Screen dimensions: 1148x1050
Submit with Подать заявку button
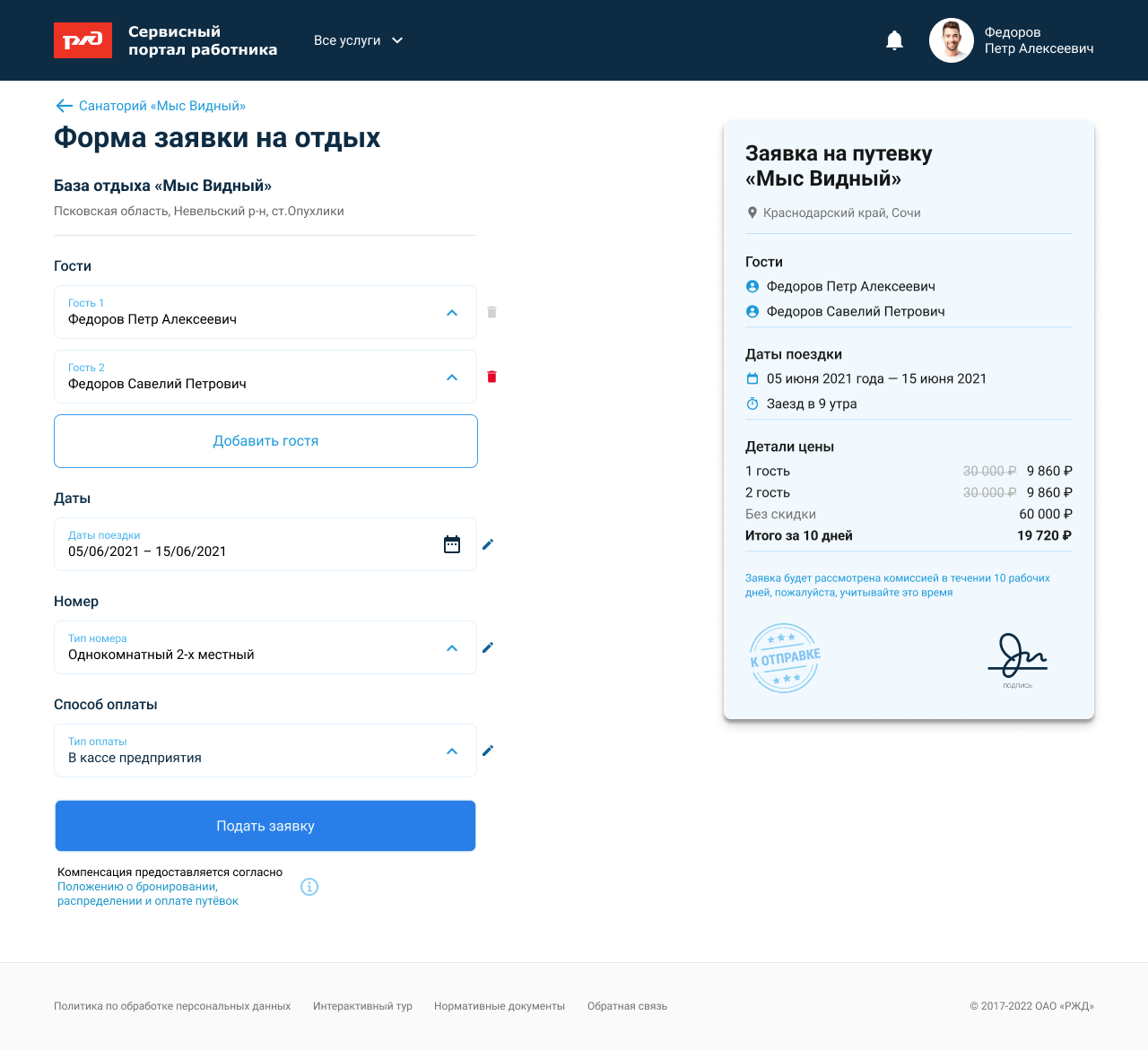pyautogui.click(x=265, y=826)
